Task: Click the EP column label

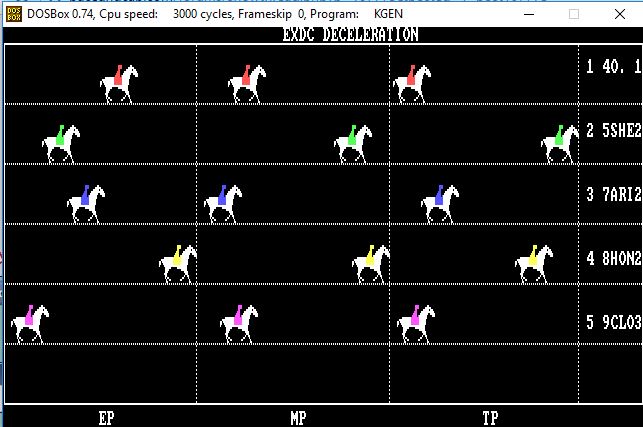Action: tap(107, 418)
